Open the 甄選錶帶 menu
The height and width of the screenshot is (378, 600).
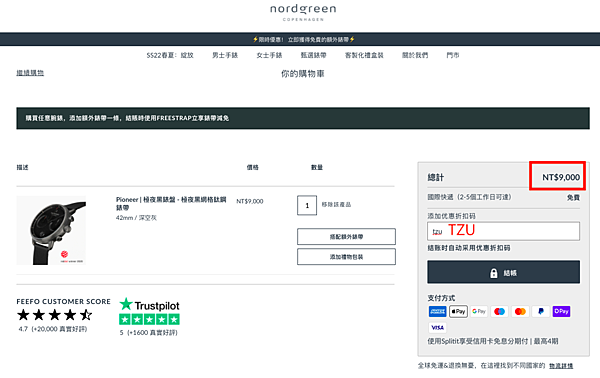coord(313,55)
